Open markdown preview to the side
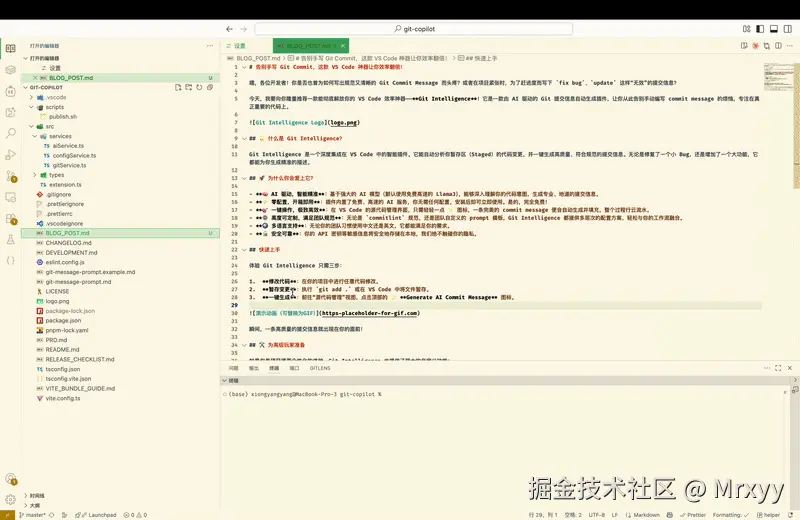This screenshot has width=800, height=520. [744, 46]
